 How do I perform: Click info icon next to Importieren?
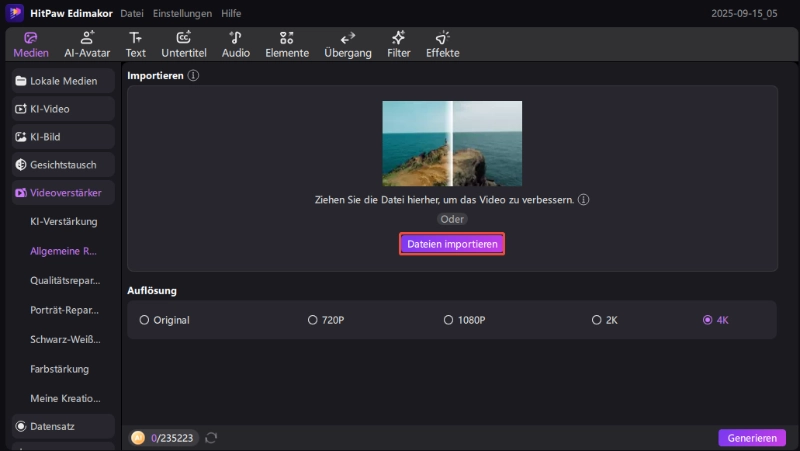[193, 76]
